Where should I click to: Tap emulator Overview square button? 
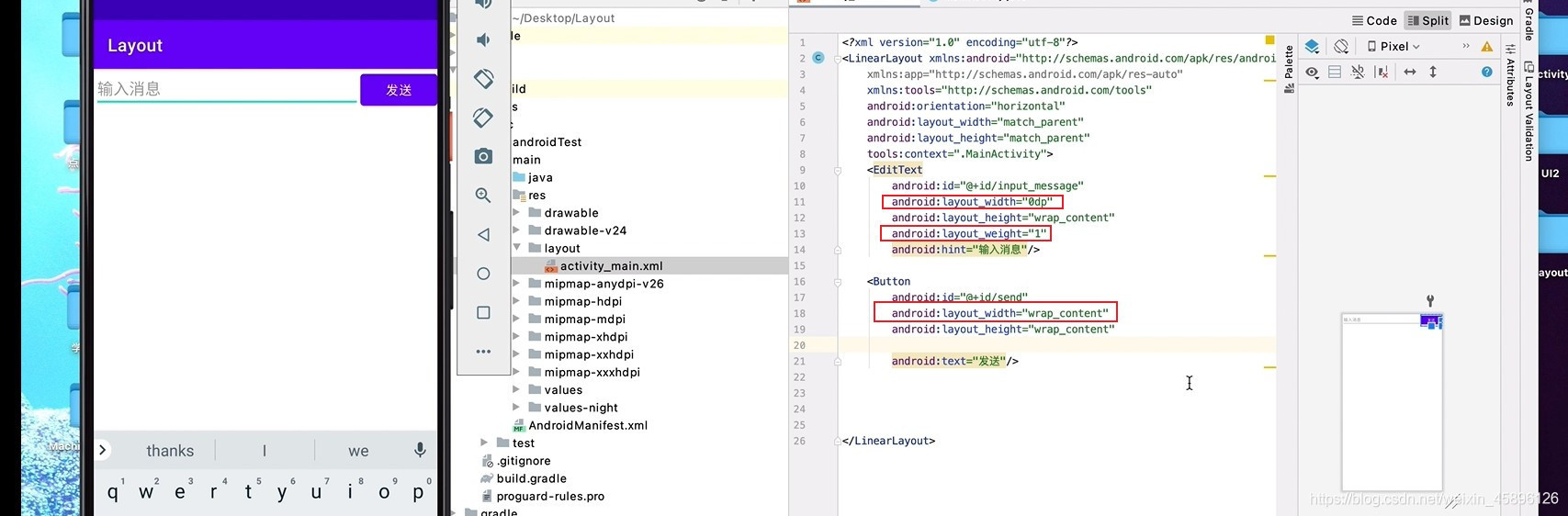click(x=483, y=313)
